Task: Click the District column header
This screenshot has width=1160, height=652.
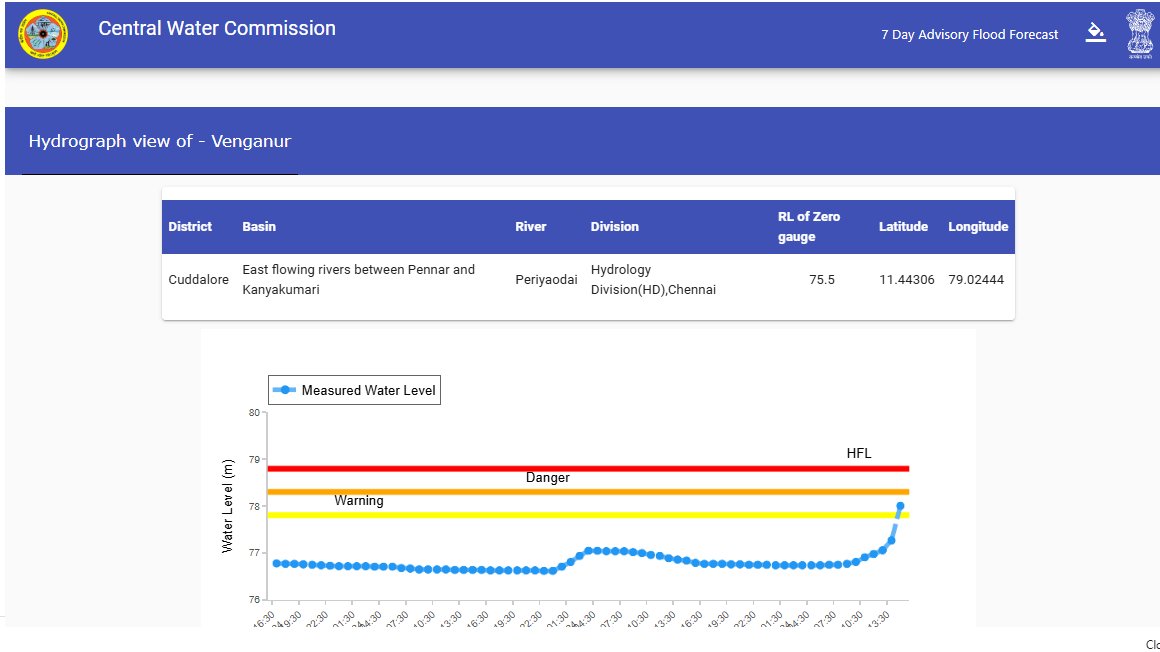Action: pos(190,226)
